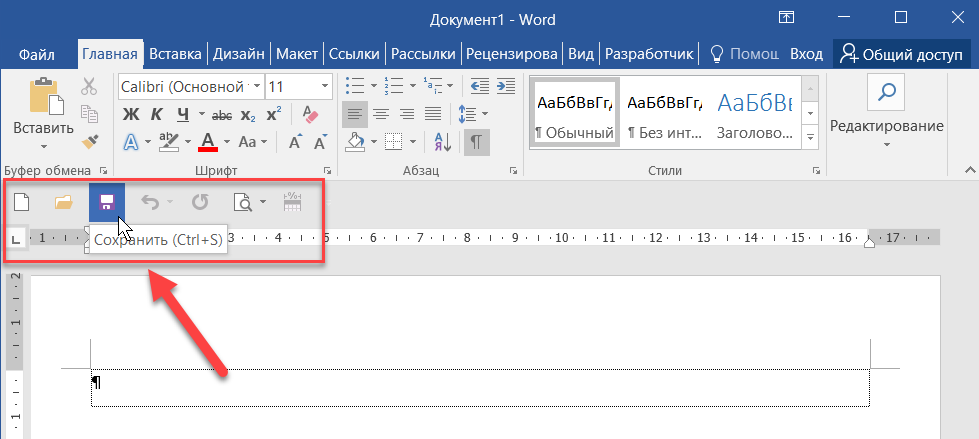Switch to the Макет tab
Screen dimensions: 979x439
click(x=297, y=54)
